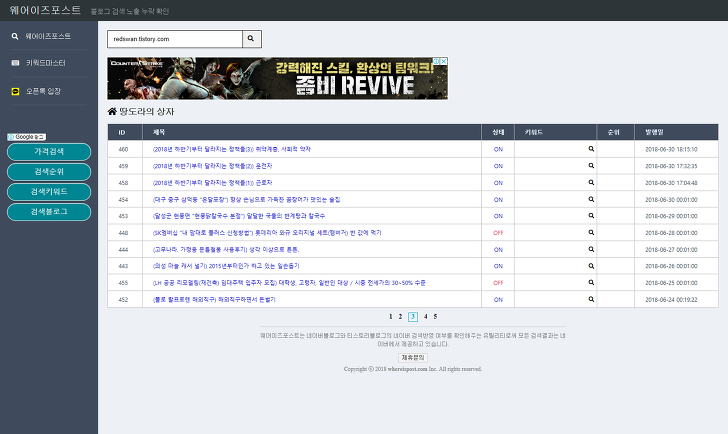Open keyword search icon in row 459
The height and width of the screenshot is (434, 728).
591,166
